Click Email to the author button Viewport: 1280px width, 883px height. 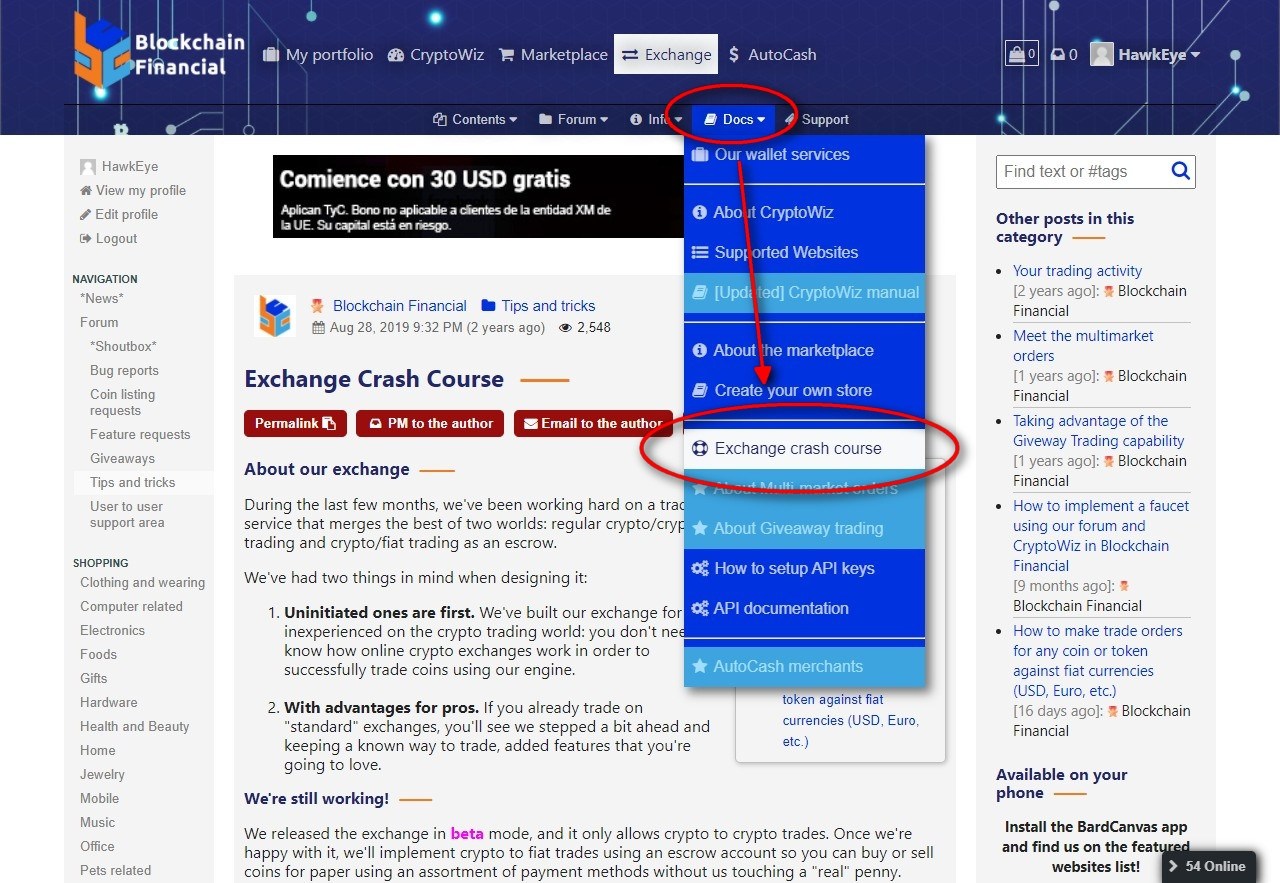(x=594, y=423)
